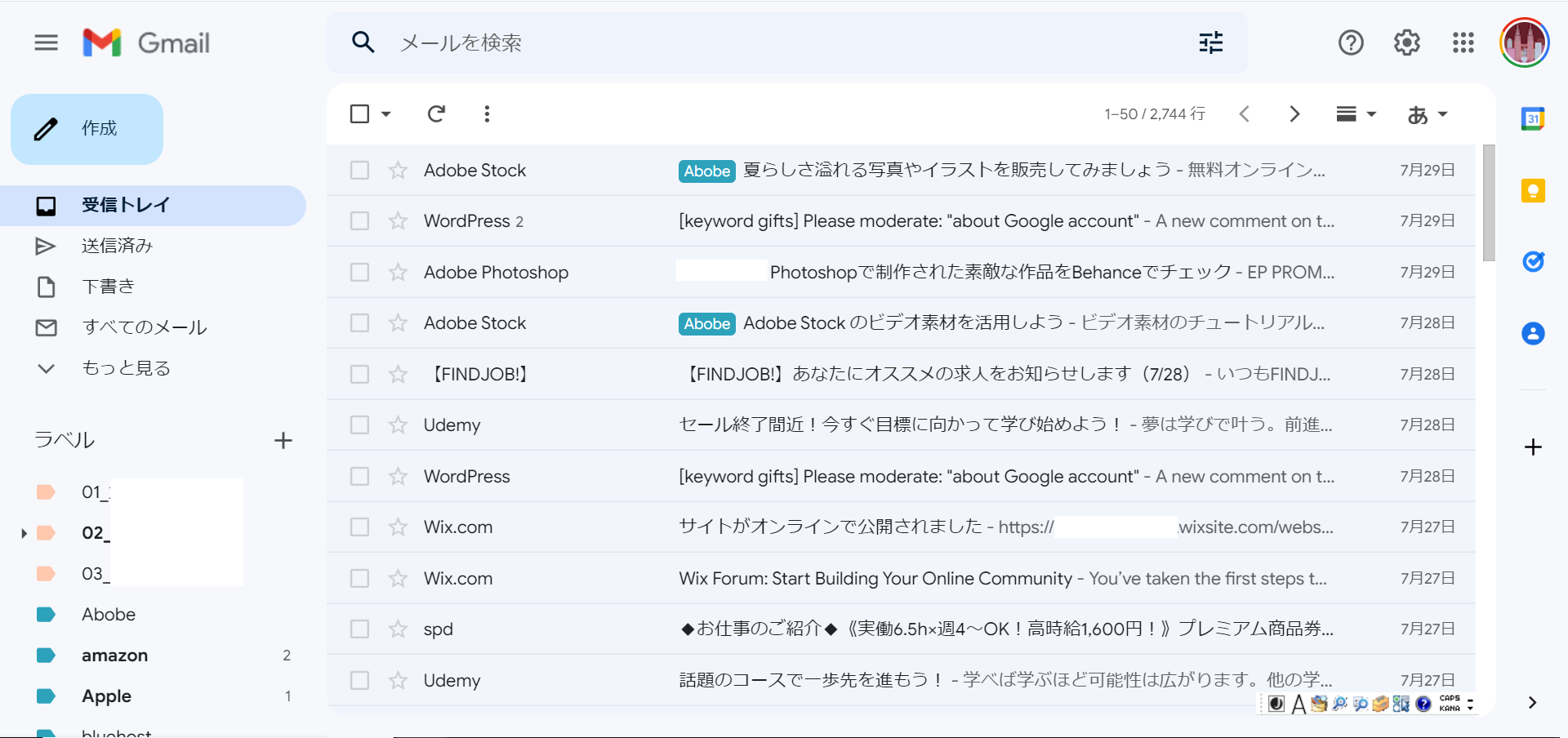Image resolution: width=1568 pixels, height=738 pixels.
Task: Select the Adobe Photoshop email checkbox
Action: (359, 272)
